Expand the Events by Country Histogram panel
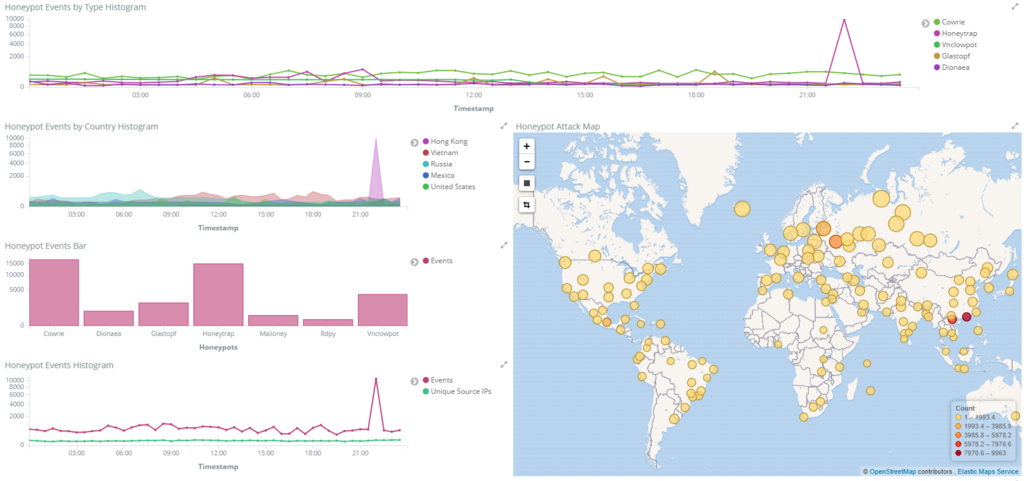The image size is (1024, 481). 504,126
